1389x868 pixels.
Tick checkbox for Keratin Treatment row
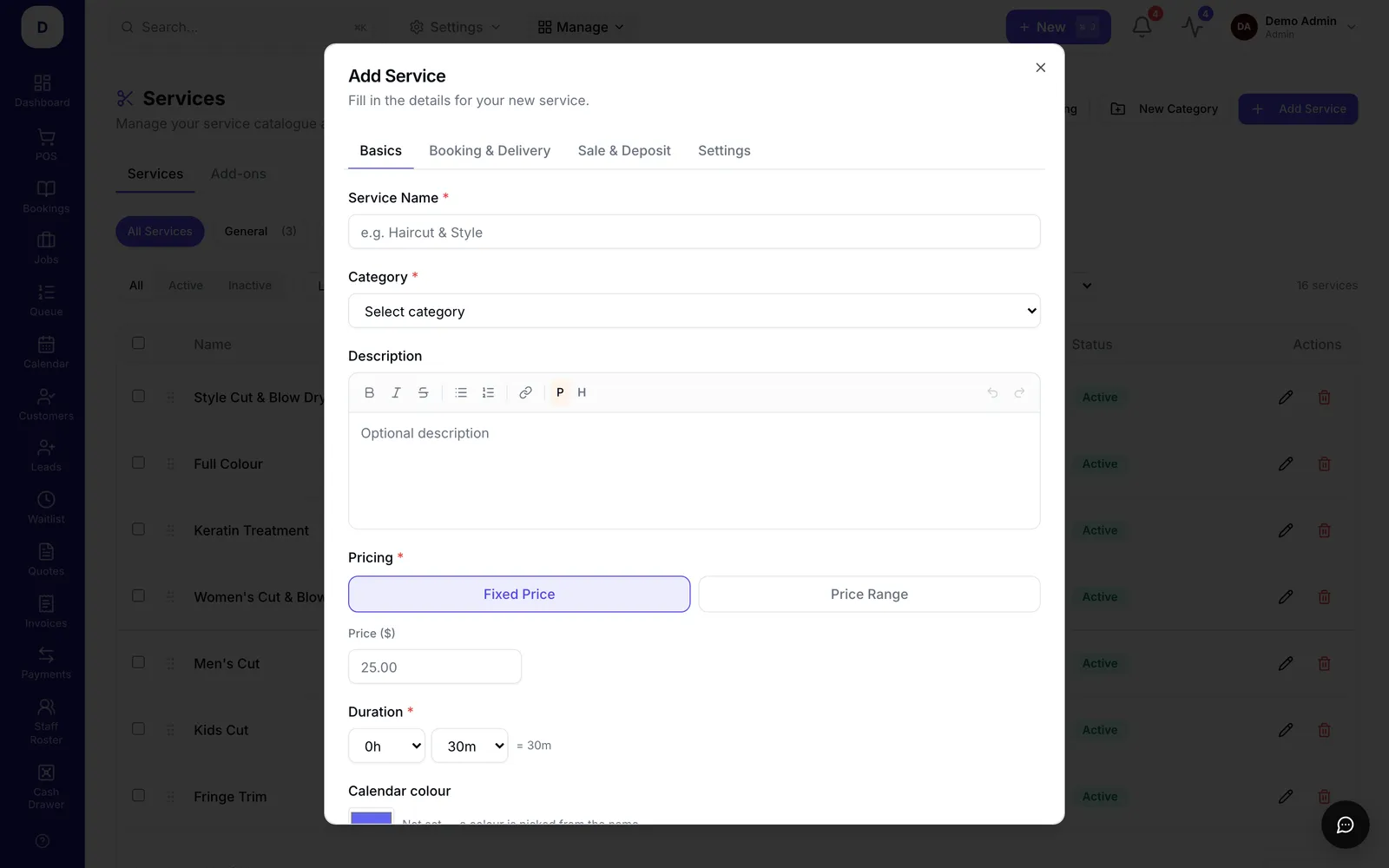click(138, 529)
